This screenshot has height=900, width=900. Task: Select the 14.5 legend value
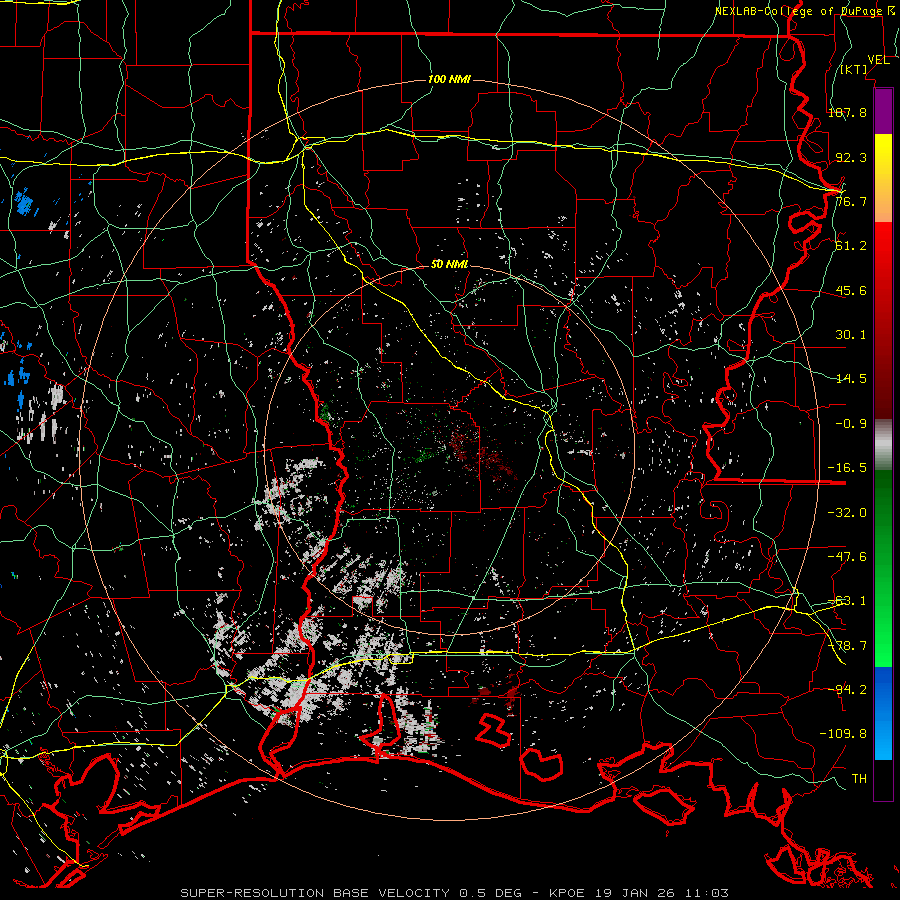[851, 379]
